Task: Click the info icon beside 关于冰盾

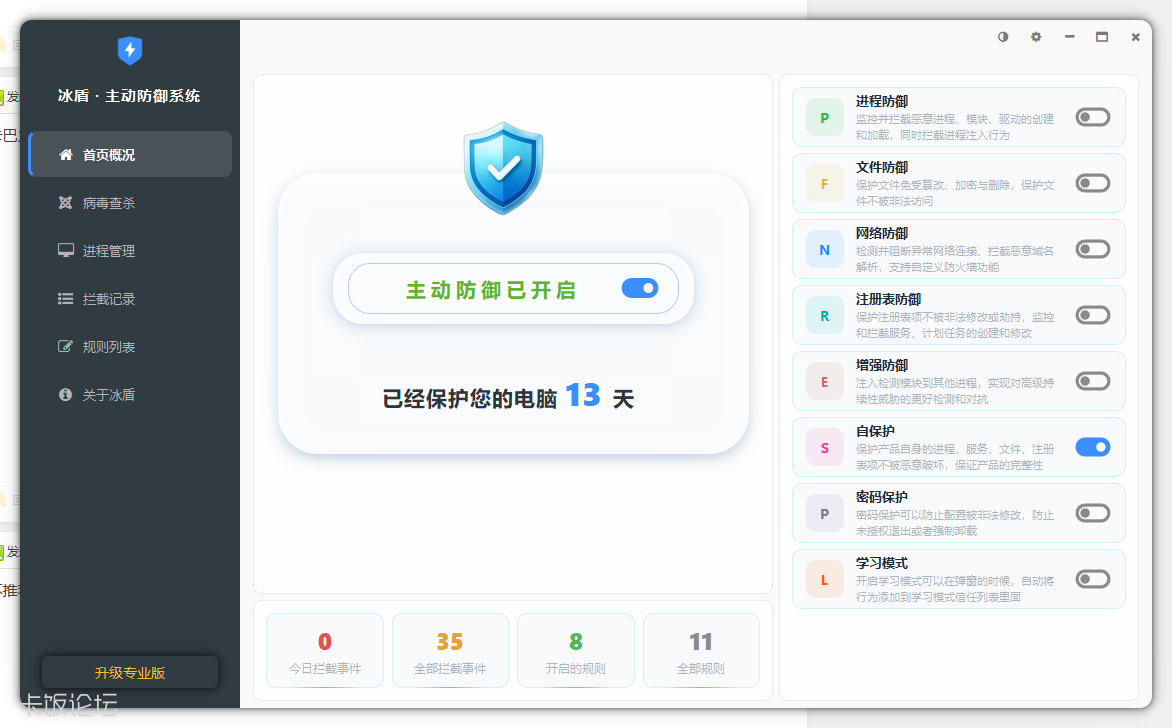Action: click(66, 395)
